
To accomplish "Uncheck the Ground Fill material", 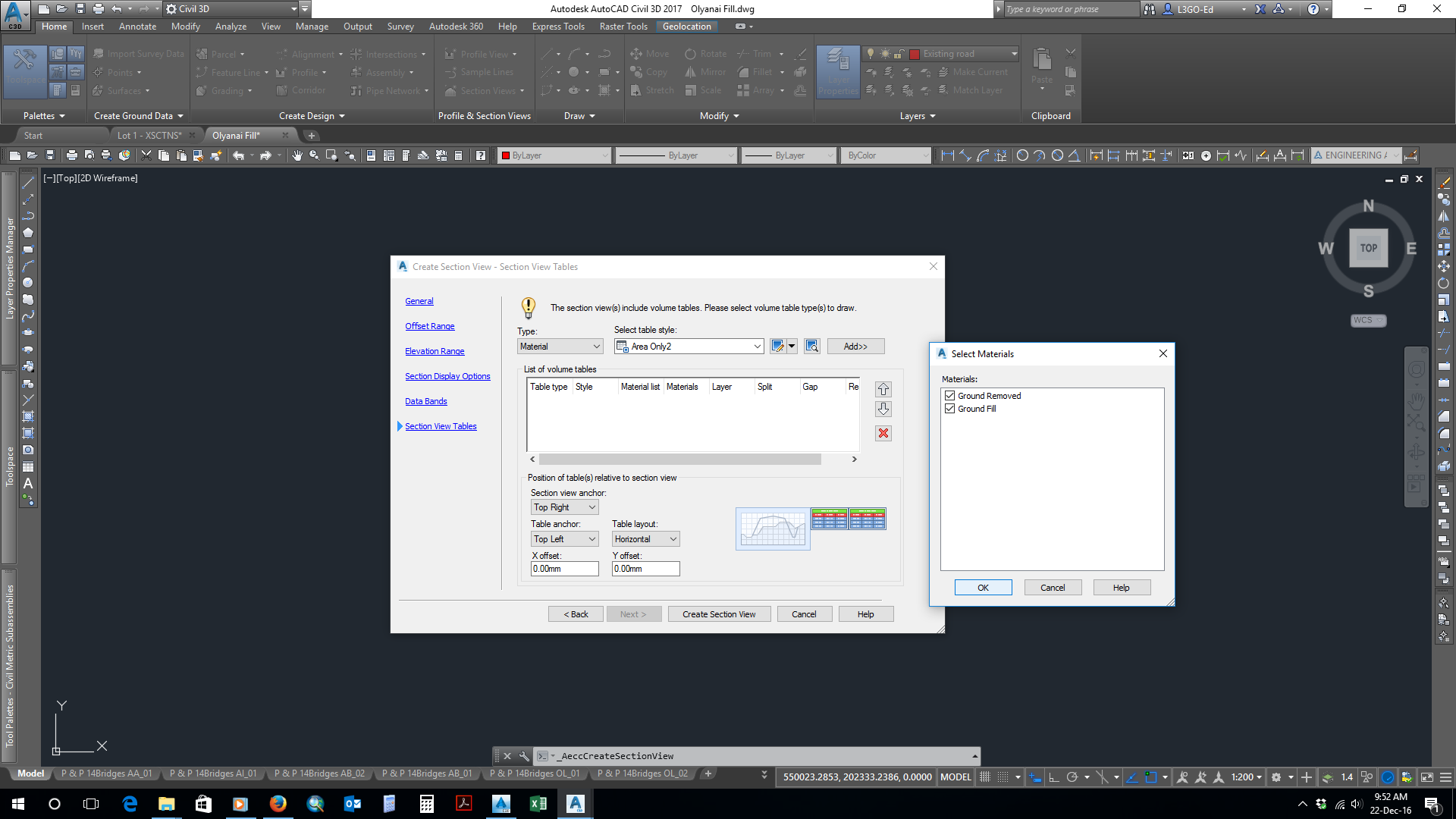I will [x=949, y=409].
